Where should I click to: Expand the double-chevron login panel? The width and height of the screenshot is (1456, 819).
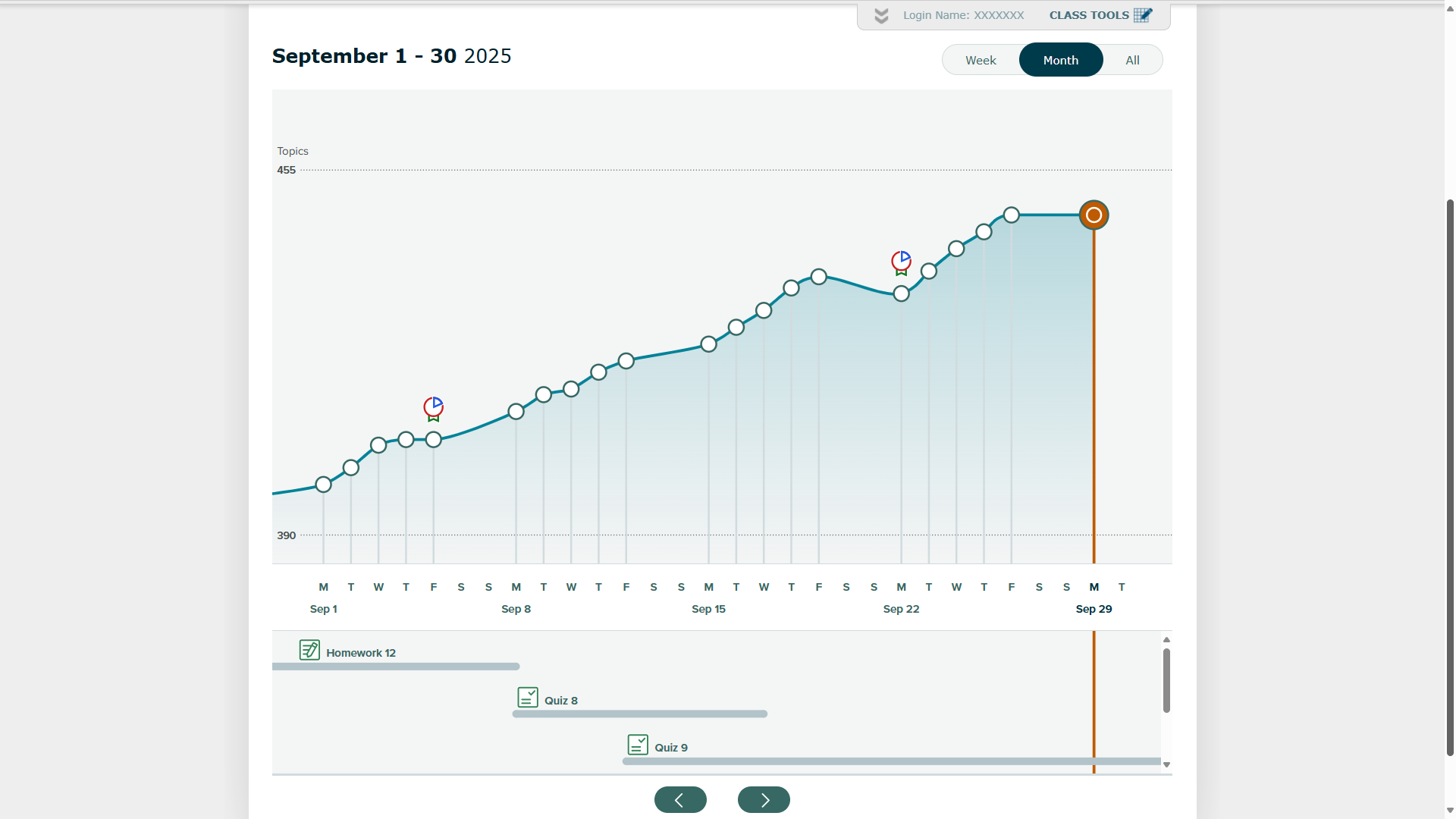tap(881, 16)
